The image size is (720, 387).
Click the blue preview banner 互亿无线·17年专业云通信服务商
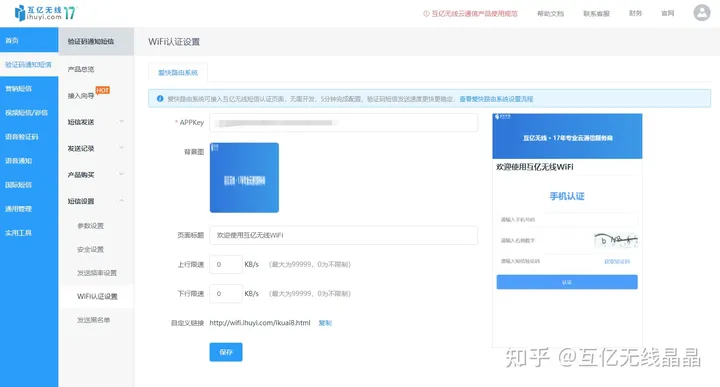point(567,136)
